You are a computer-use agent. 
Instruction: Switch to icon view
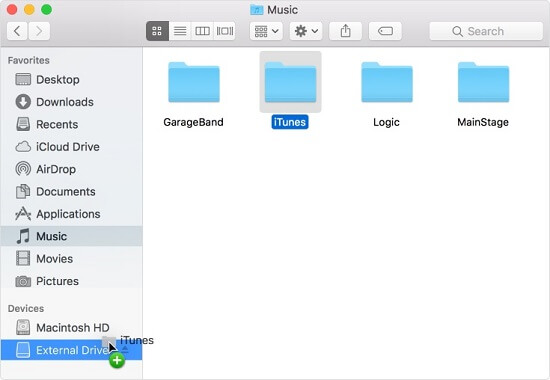pos(157,31)
